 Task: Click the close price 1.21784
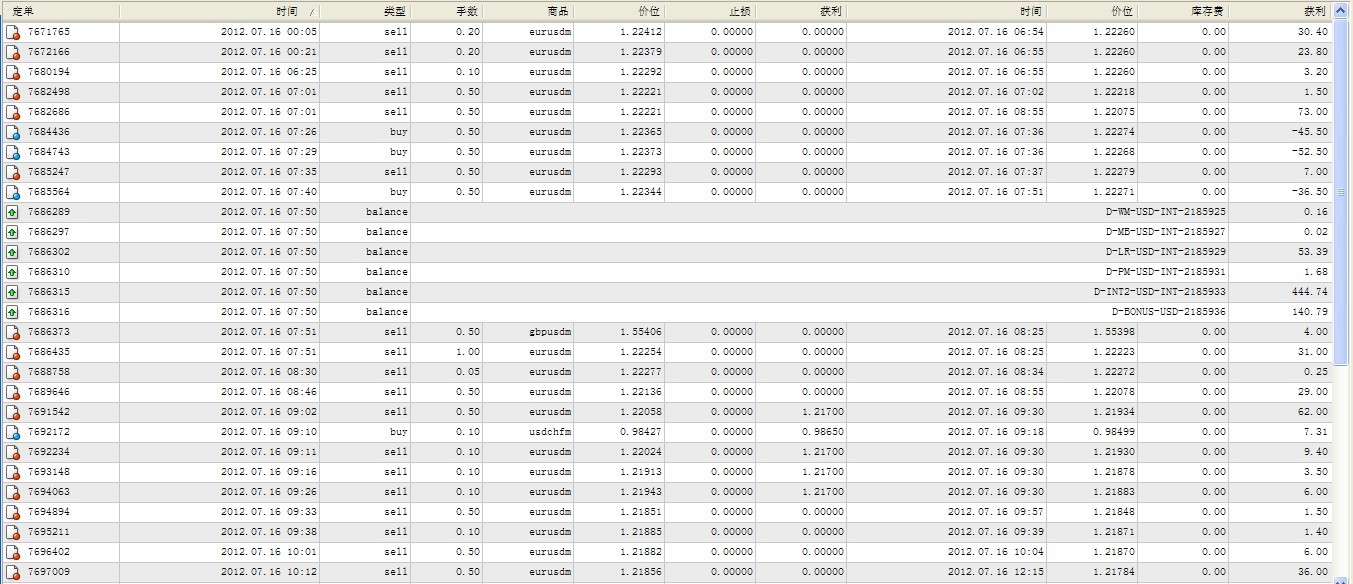tap(1113, 572)
